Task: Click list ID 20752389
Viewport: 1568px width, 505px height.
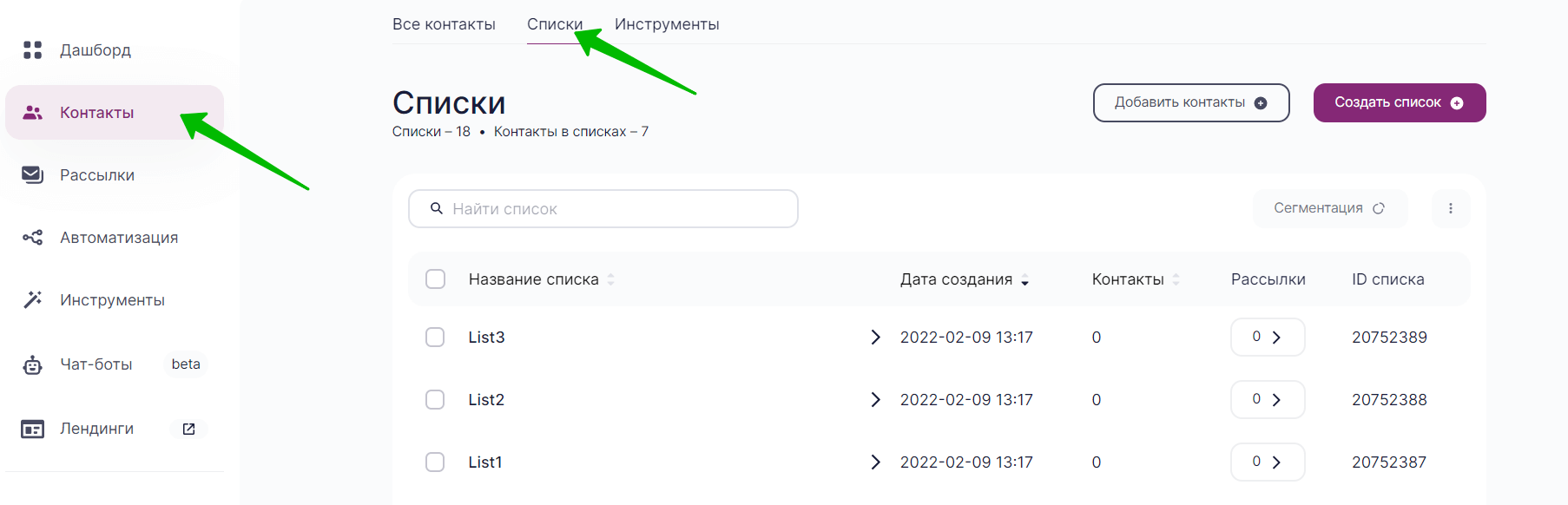Action: 1389,337
